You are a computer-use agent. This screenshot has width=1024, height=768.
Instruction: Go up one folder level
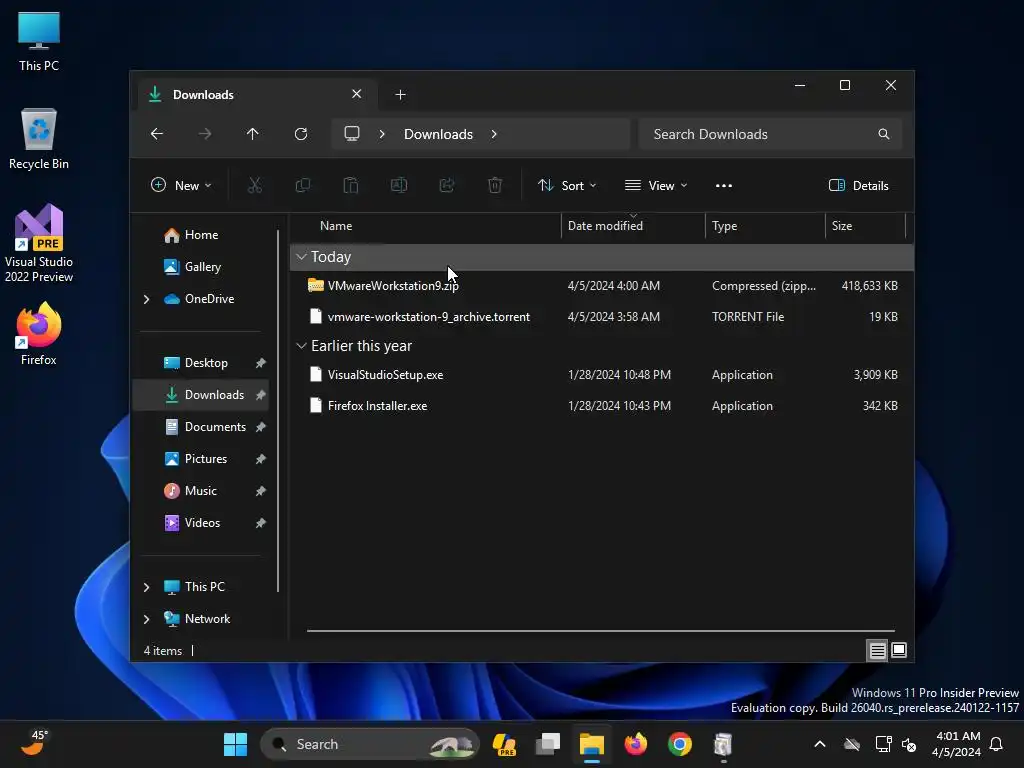click(253, 134)
